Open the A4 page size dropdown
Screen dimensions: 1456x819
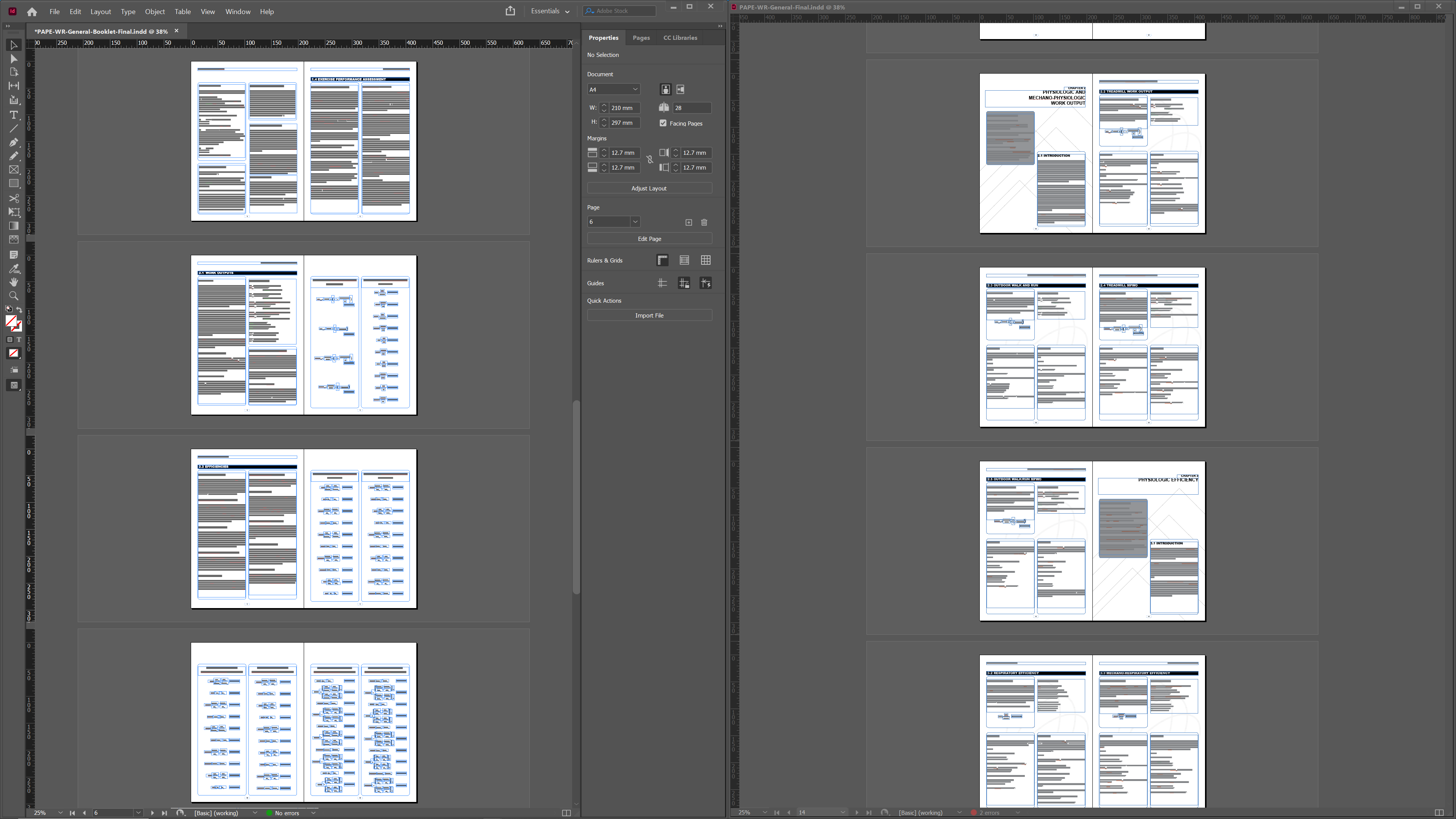[x=614, y=90]
